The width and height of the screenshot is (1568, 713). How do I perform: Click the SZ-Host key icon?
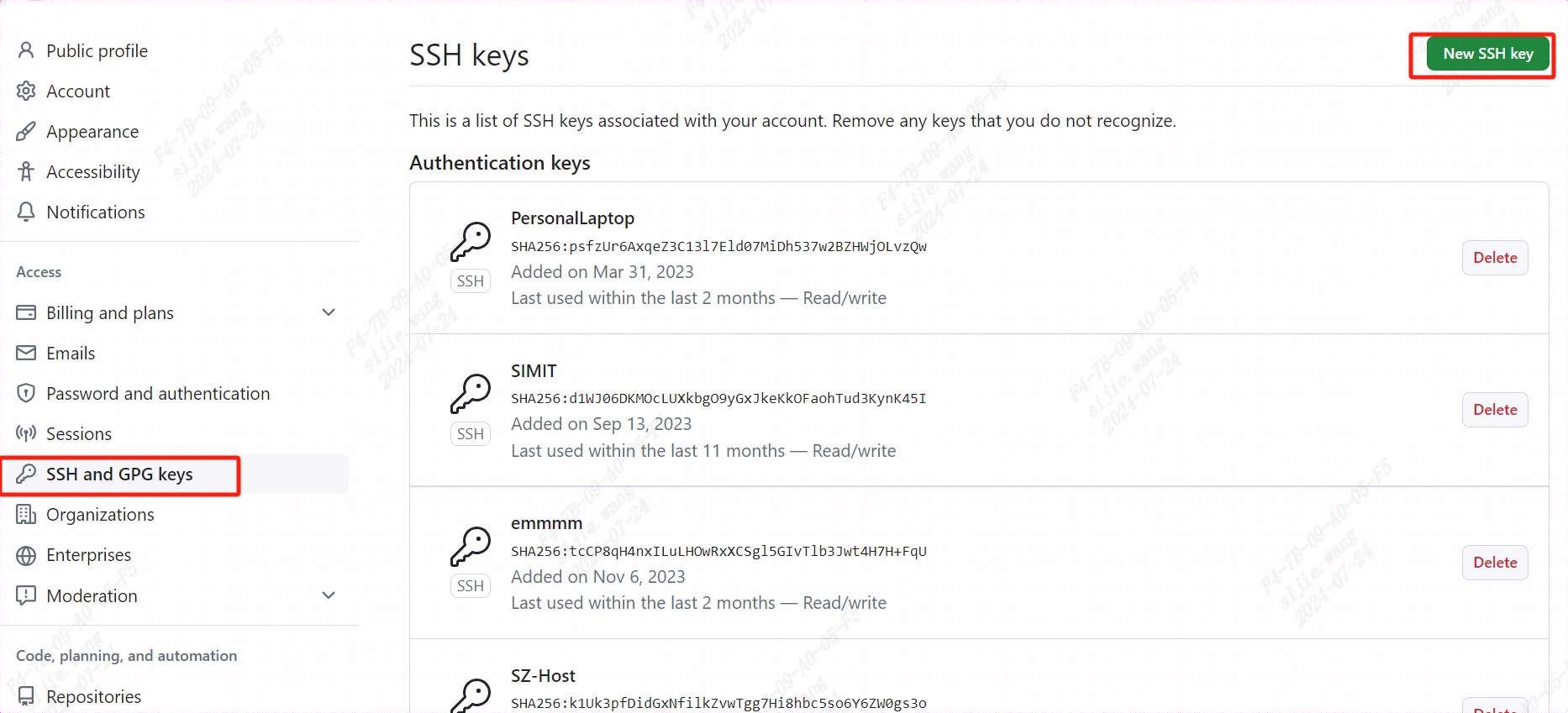tap(471, 696)
